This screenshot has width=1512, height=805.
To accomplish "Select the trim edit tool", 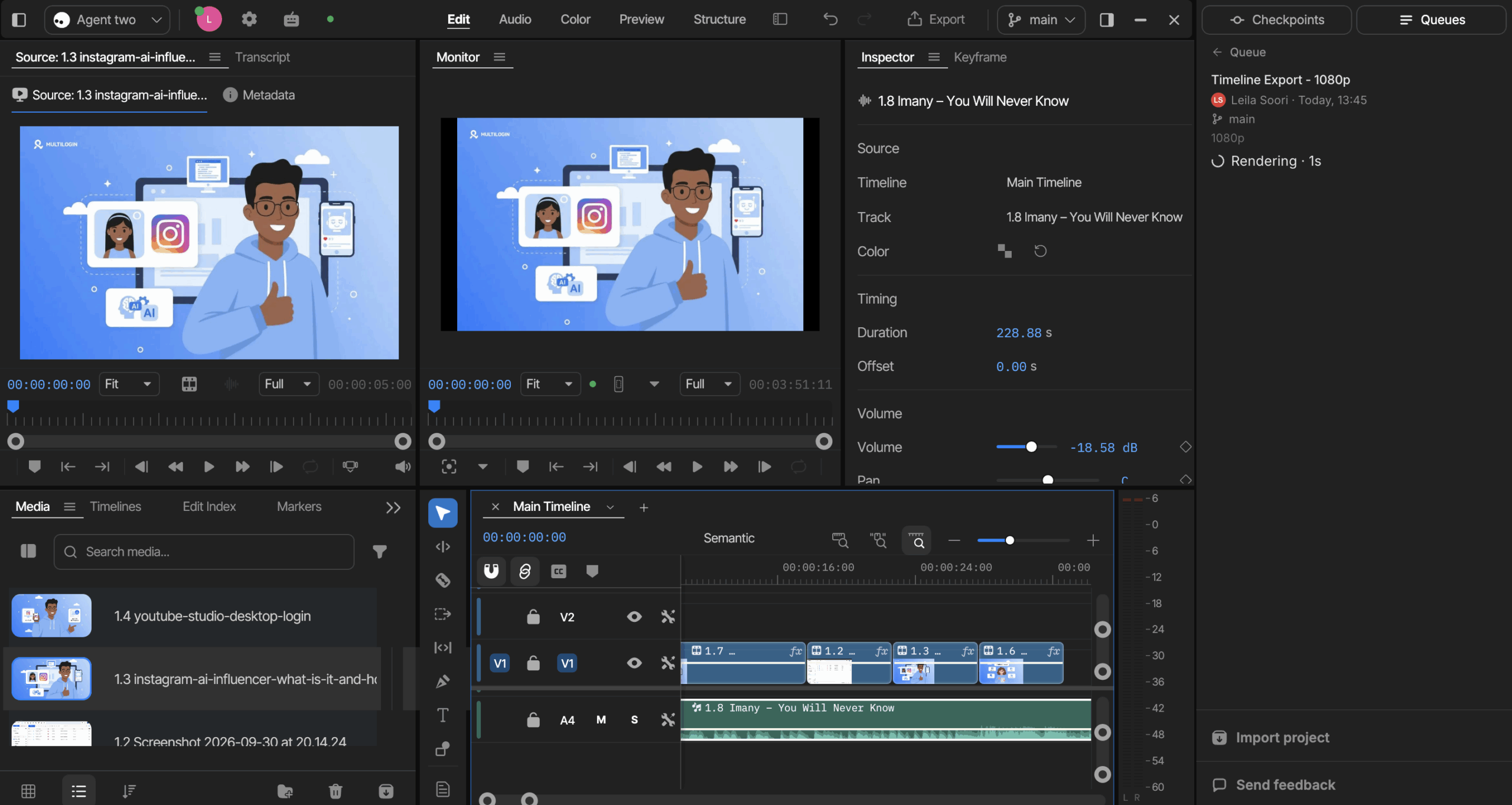I will click(x=442, y=547).
